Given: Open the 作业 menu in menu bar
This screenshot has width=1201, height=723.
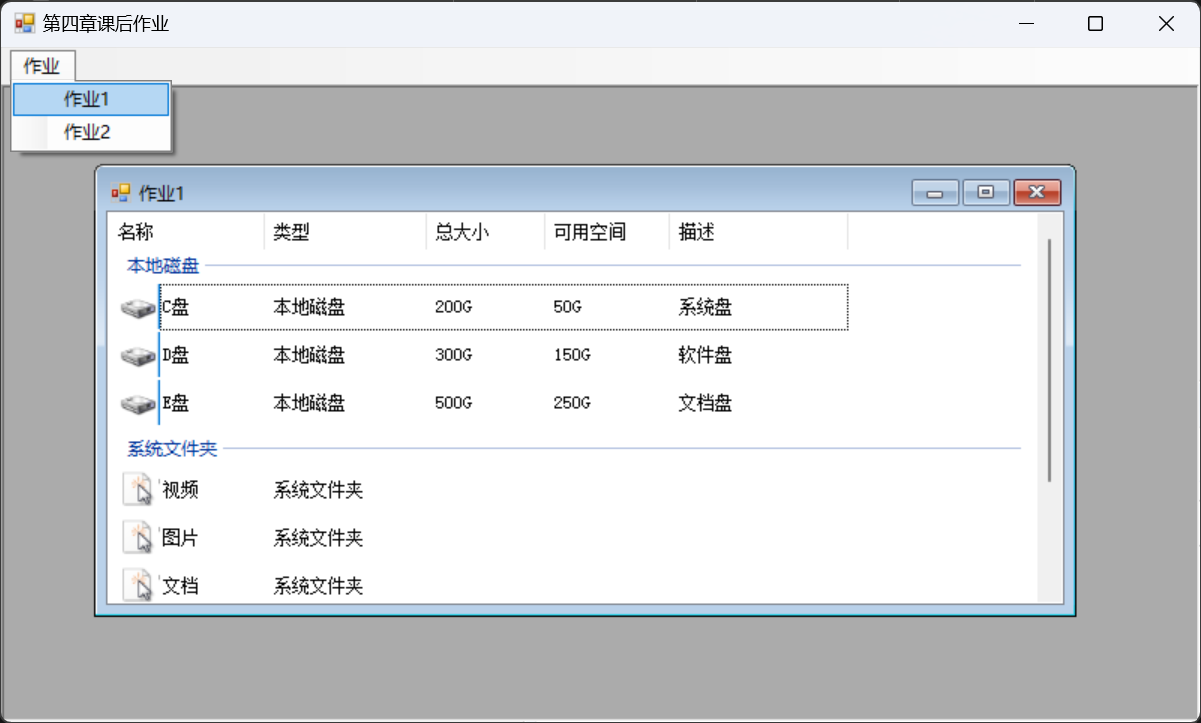Looking at the screenshot, I should tap(42, 67).
